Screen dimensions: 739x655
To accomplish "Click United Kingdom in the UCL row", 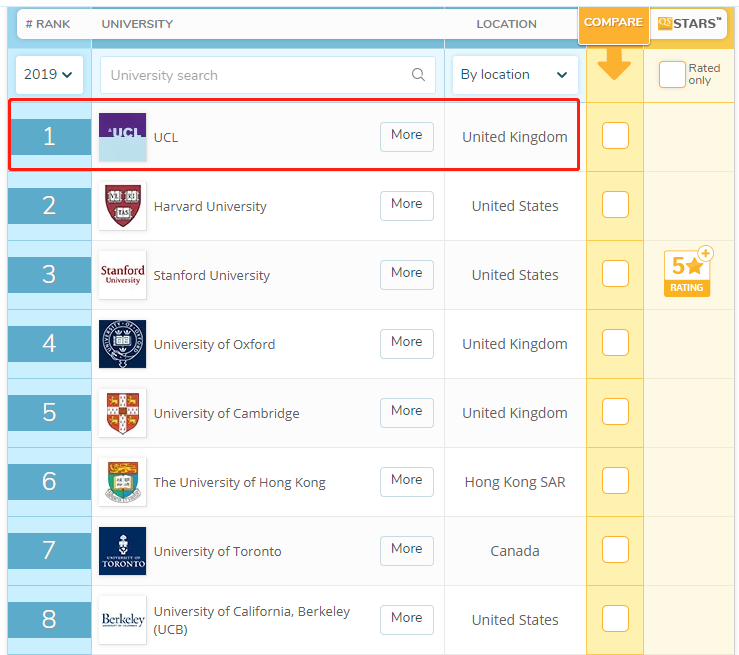I will (x=515, y=137).
